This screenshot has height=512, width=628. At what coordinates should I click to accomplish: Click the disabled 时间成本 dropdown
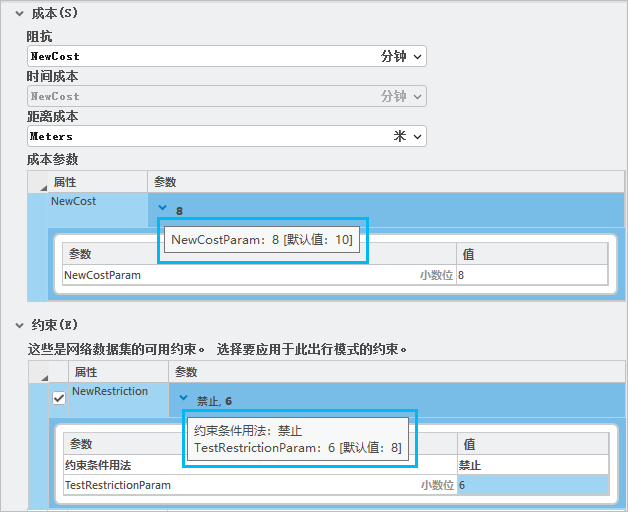tap(226, 96)
